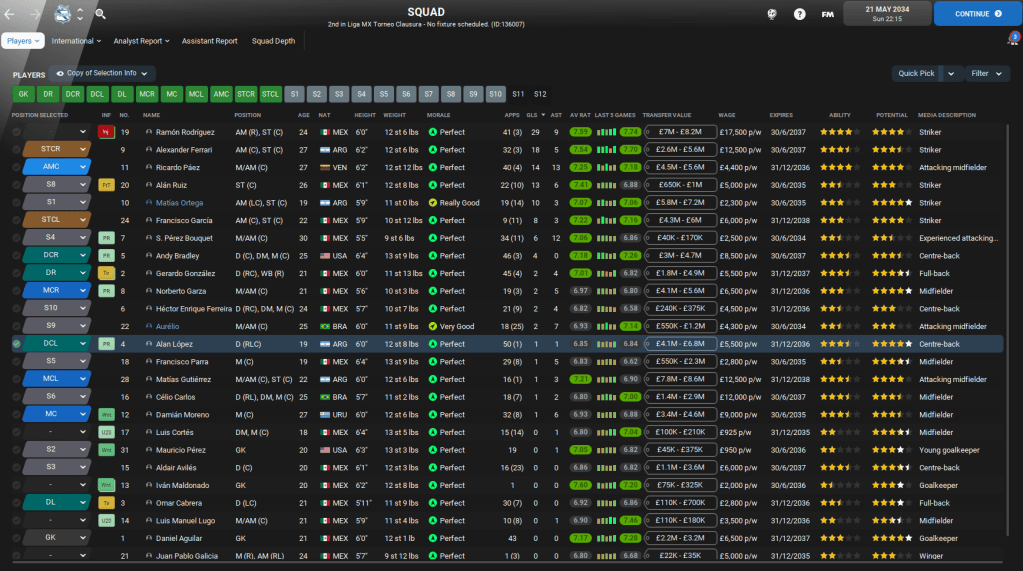
Task: Open the search magnifier icon
Action: (x=100, y=14)
